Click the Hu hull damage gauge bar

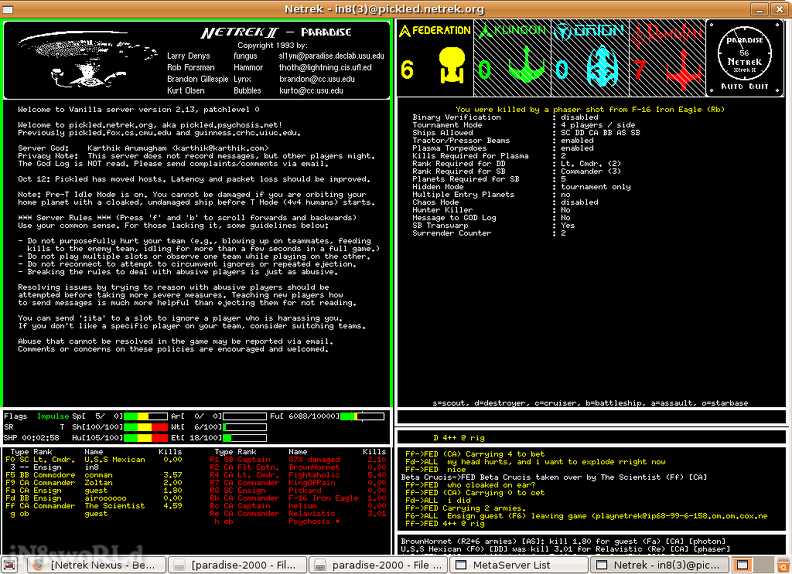(x=145, y=438)
